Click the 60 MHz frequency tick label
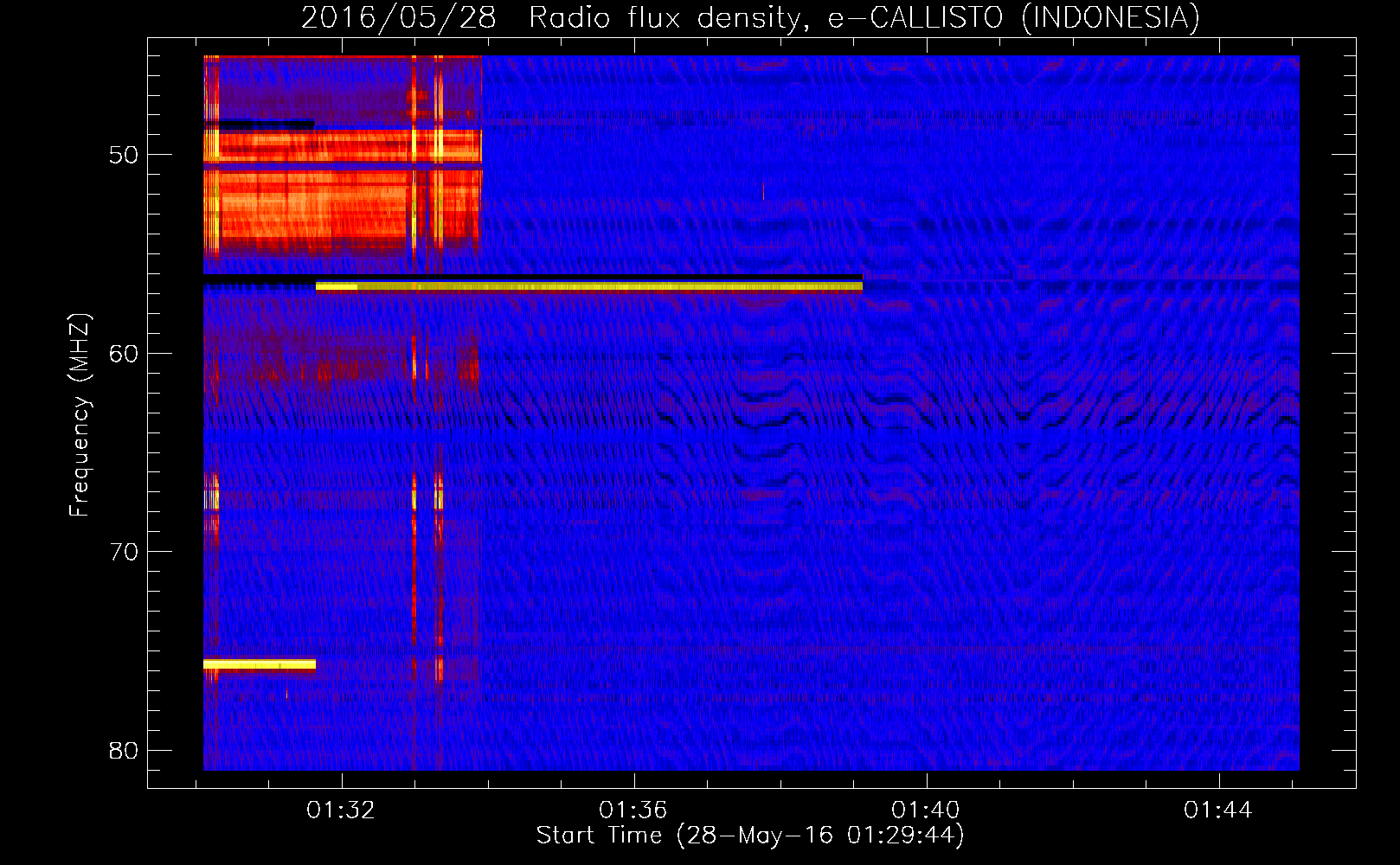Screen dimensions: 1400x865 [124, 353]
